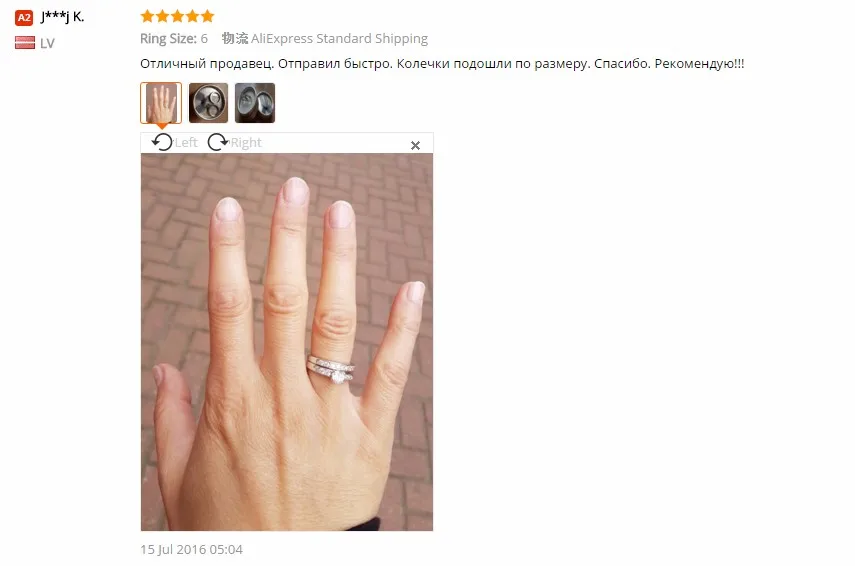Viewport: 855px width, 566px height.
Task: Click the Latvia flag icon
Action: tap(25, 43)
